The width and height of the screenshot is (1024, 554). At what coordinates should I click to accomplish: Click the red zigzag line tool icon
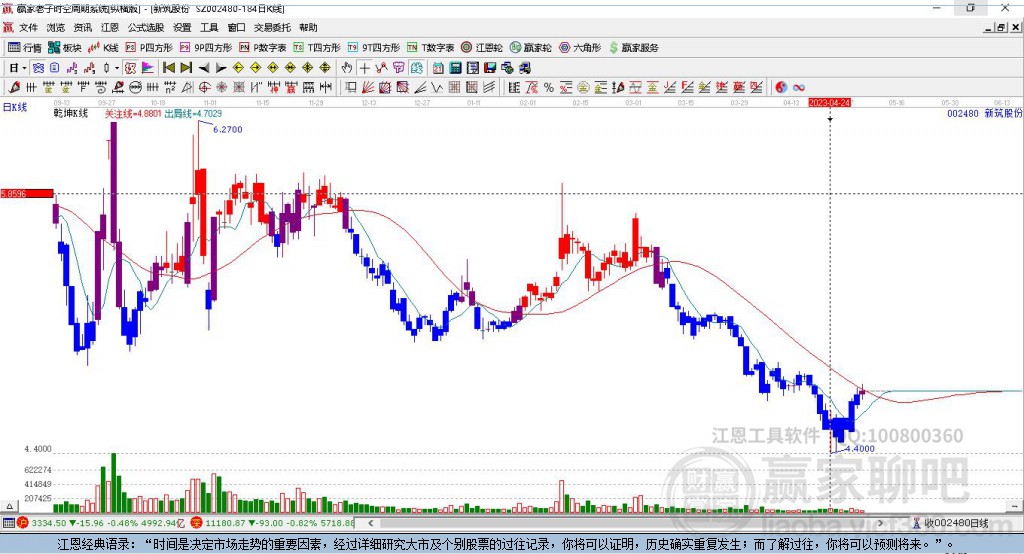(381, 68)
